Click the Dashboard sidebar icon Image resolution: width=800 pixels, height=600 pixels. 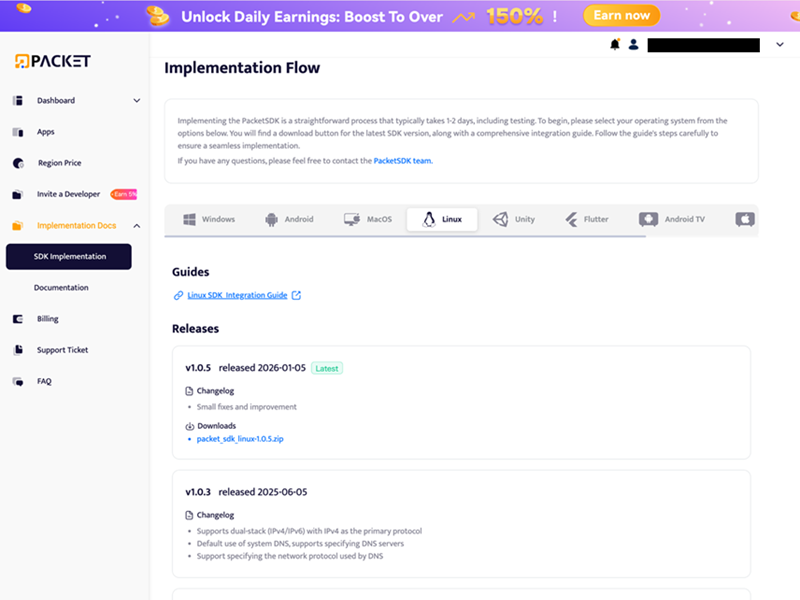[x=18, y=101]
